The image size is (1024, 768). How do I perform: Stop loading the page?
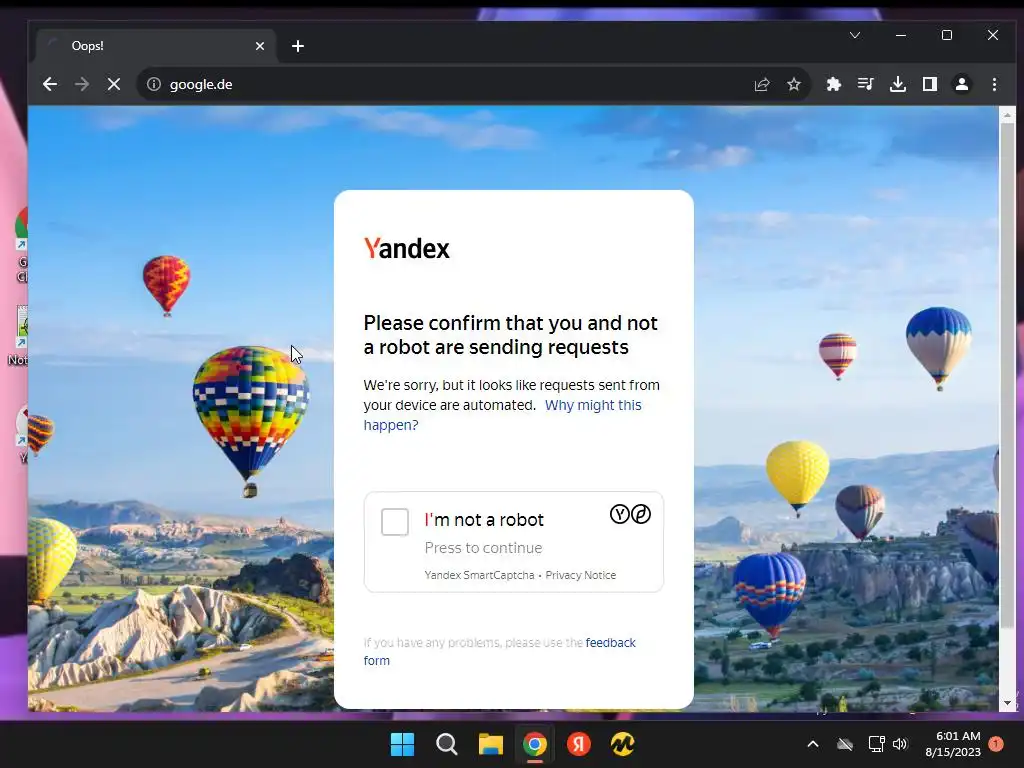tap(114, 84)
